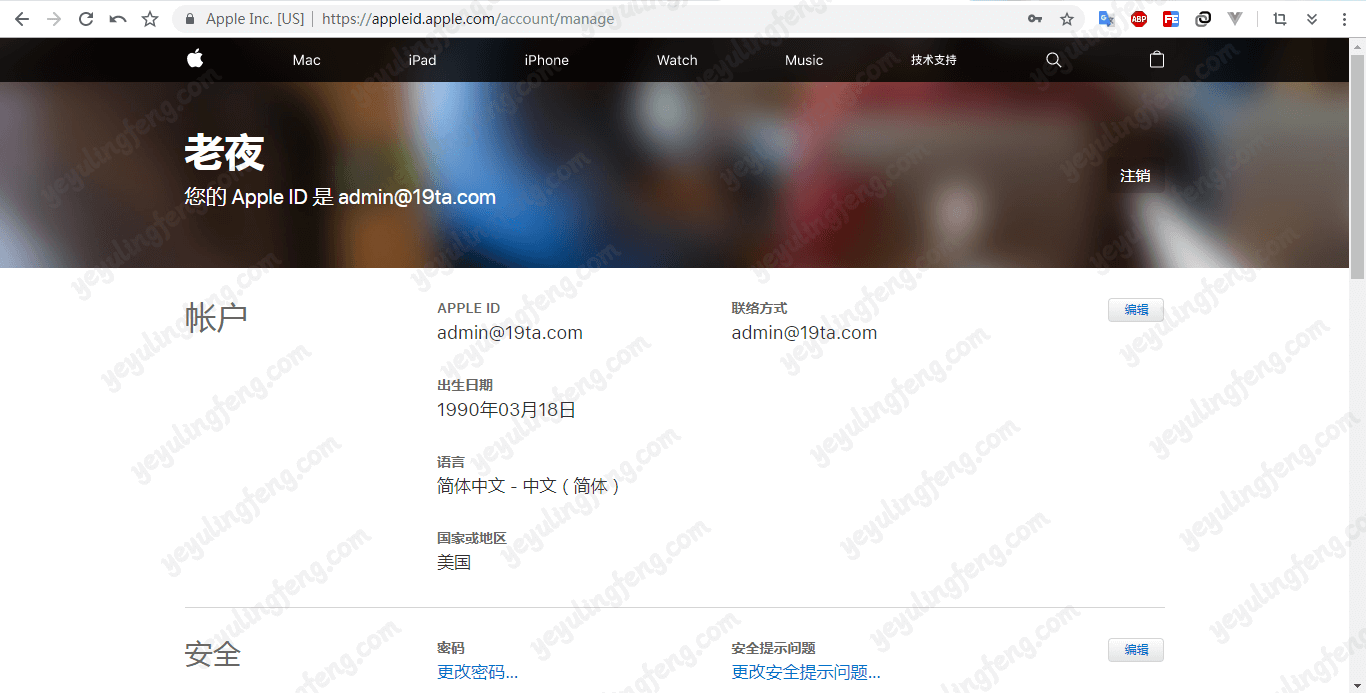Click the language value 简体中文 - 中文（简体）
The width and height of the screenshot is (1366, 693).
[x=529, y=486]
